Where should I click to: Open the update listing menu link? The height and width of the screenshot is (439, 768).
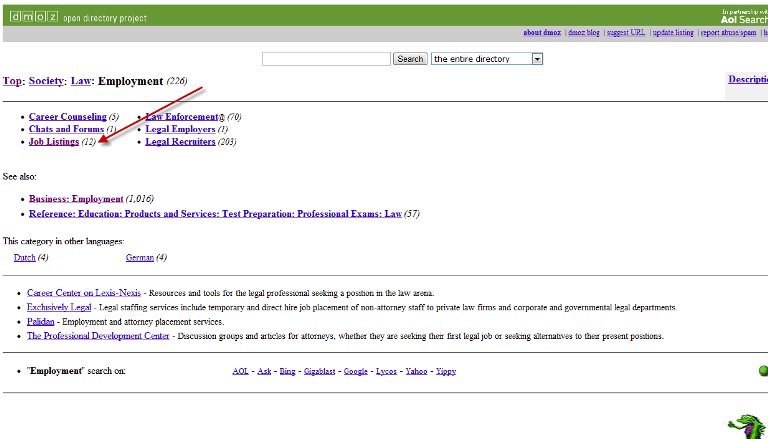point(672,33)
